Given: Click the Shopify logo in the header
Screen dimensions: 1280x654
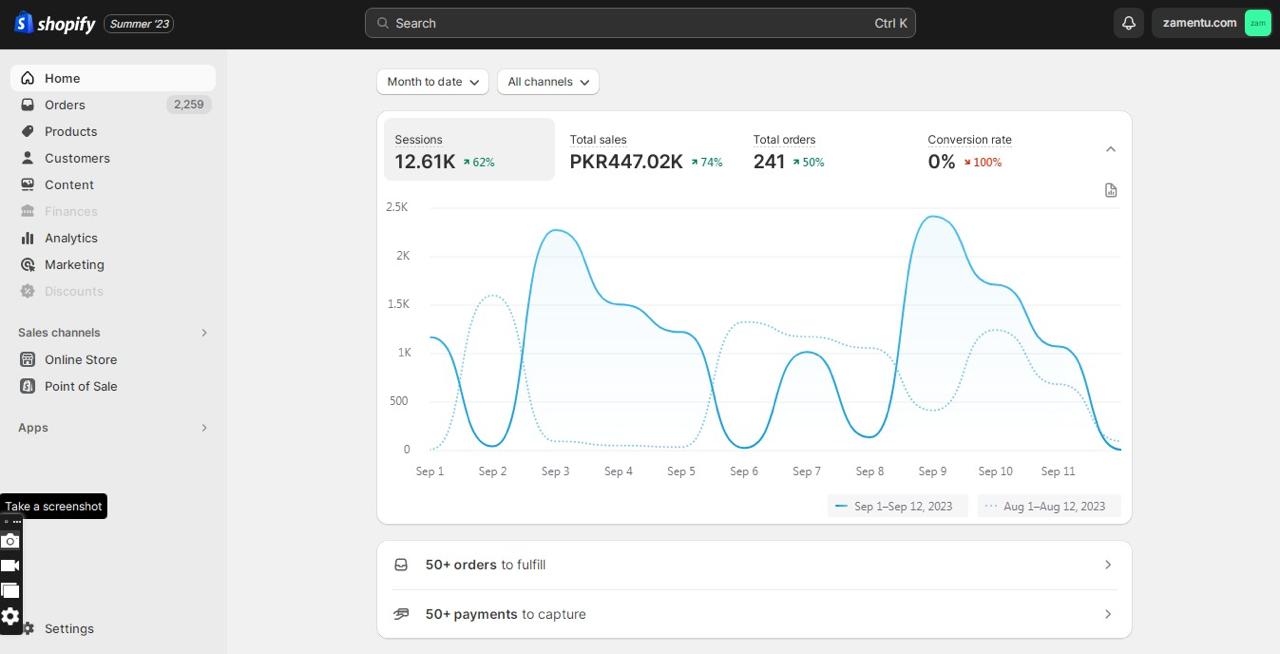Looking at the screenshot, I should coord(55,23).
